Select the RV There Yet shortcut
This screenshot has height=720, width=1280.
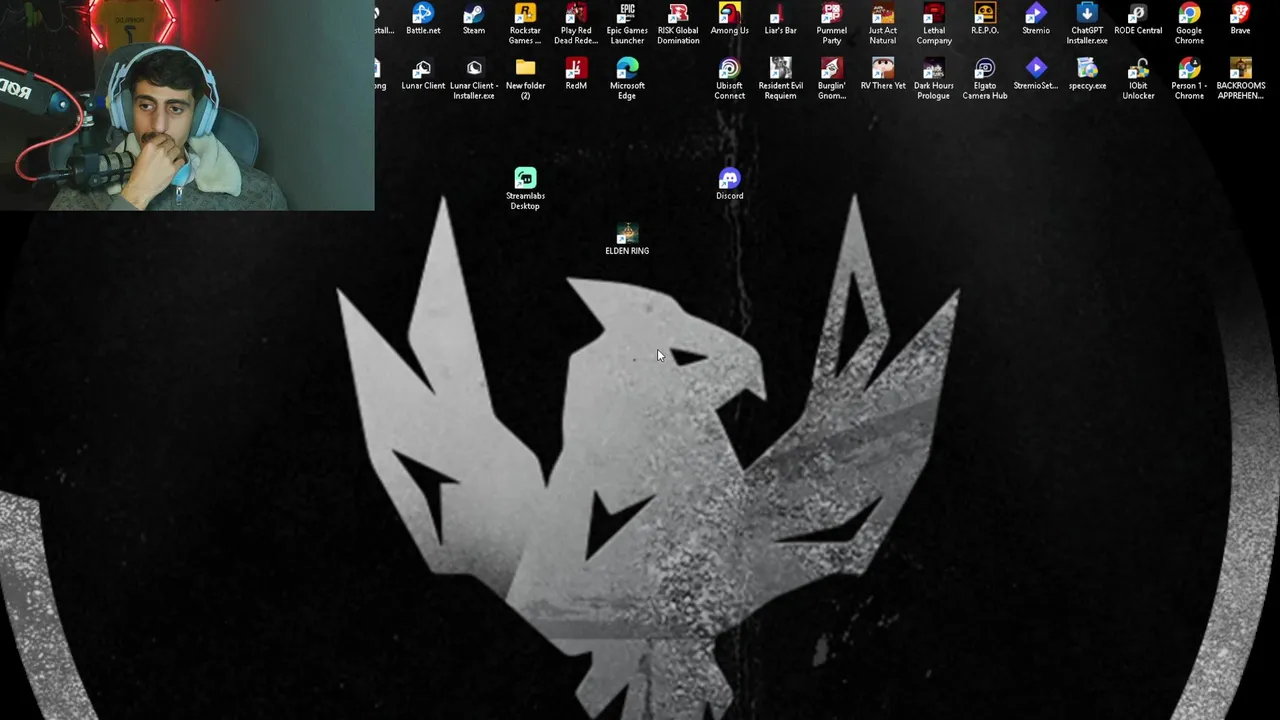(882, 75)
